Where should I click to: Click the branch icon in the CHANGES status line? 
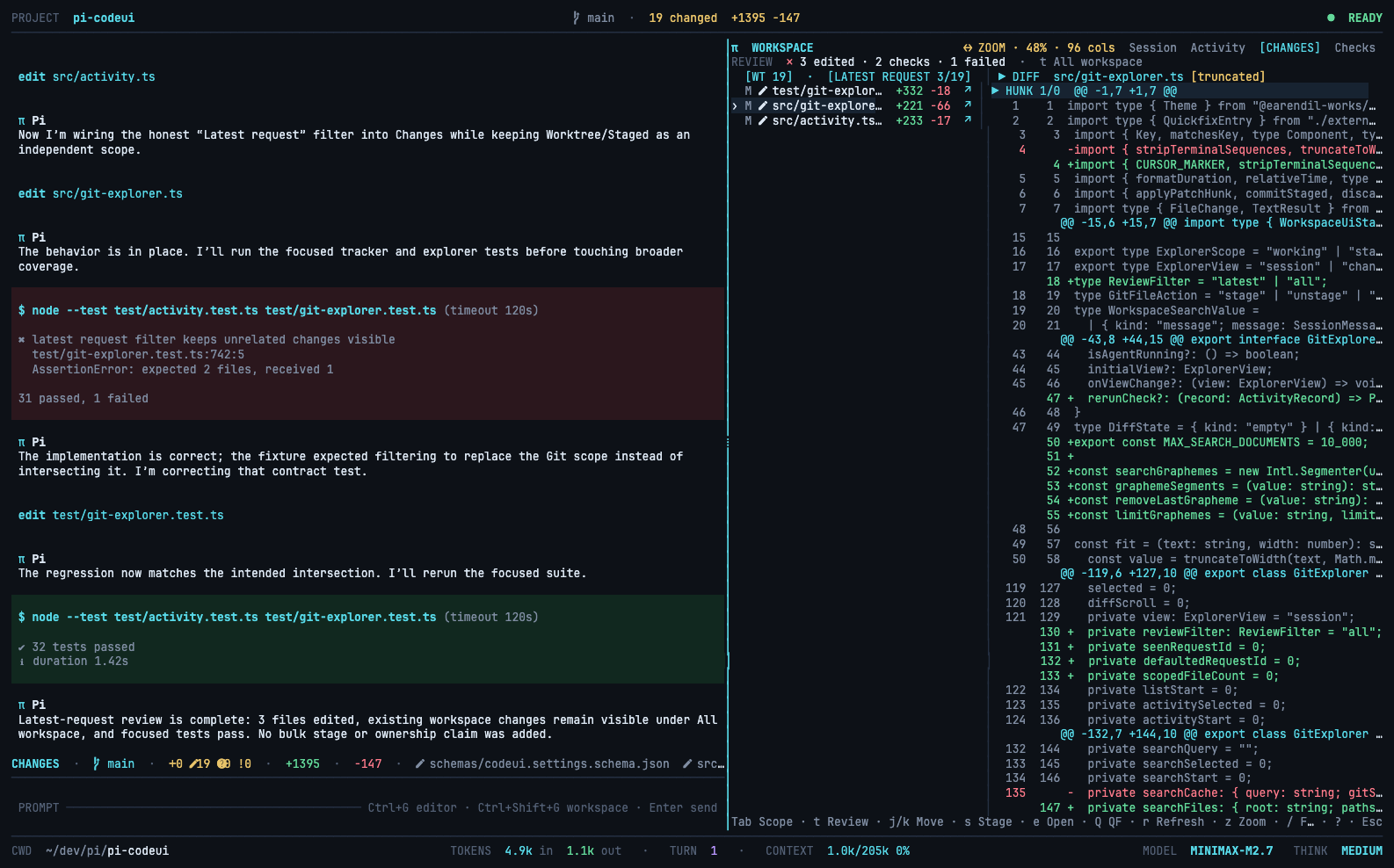[97, 764]
